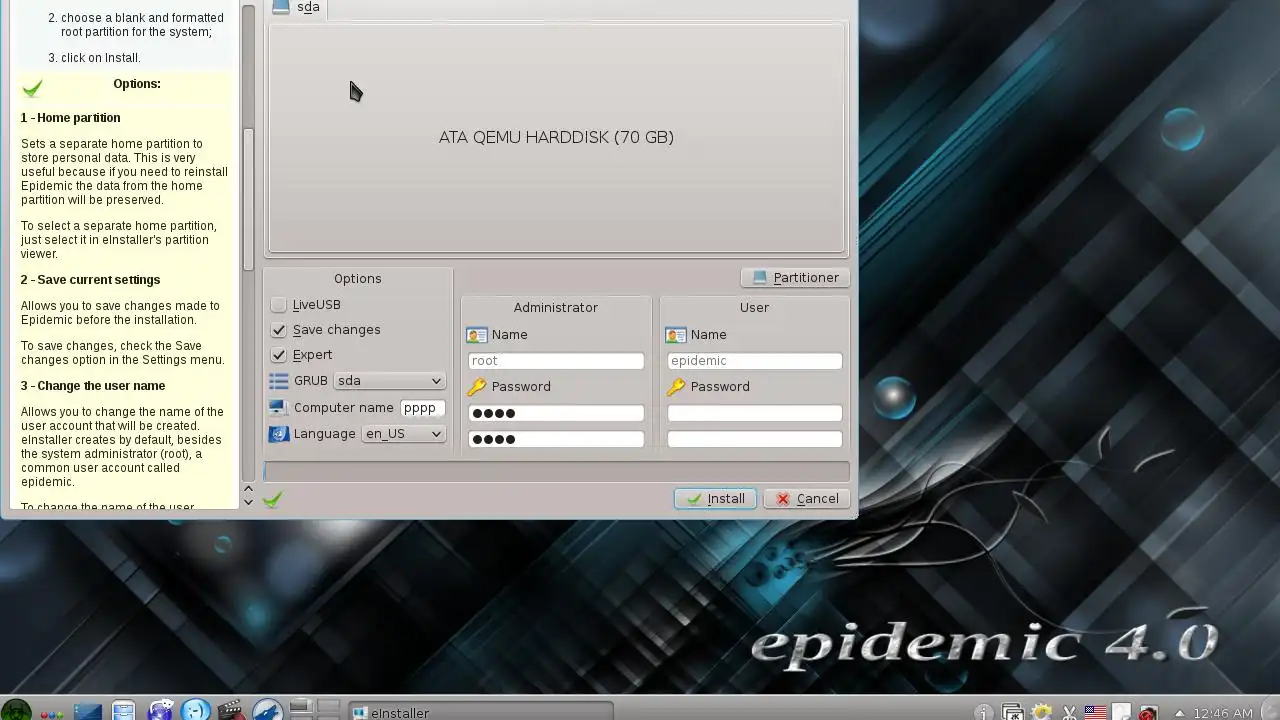Click the Cancel button
Image resolution: width=1280 pixels, height=720 pixels.
(x=807, y=498)
